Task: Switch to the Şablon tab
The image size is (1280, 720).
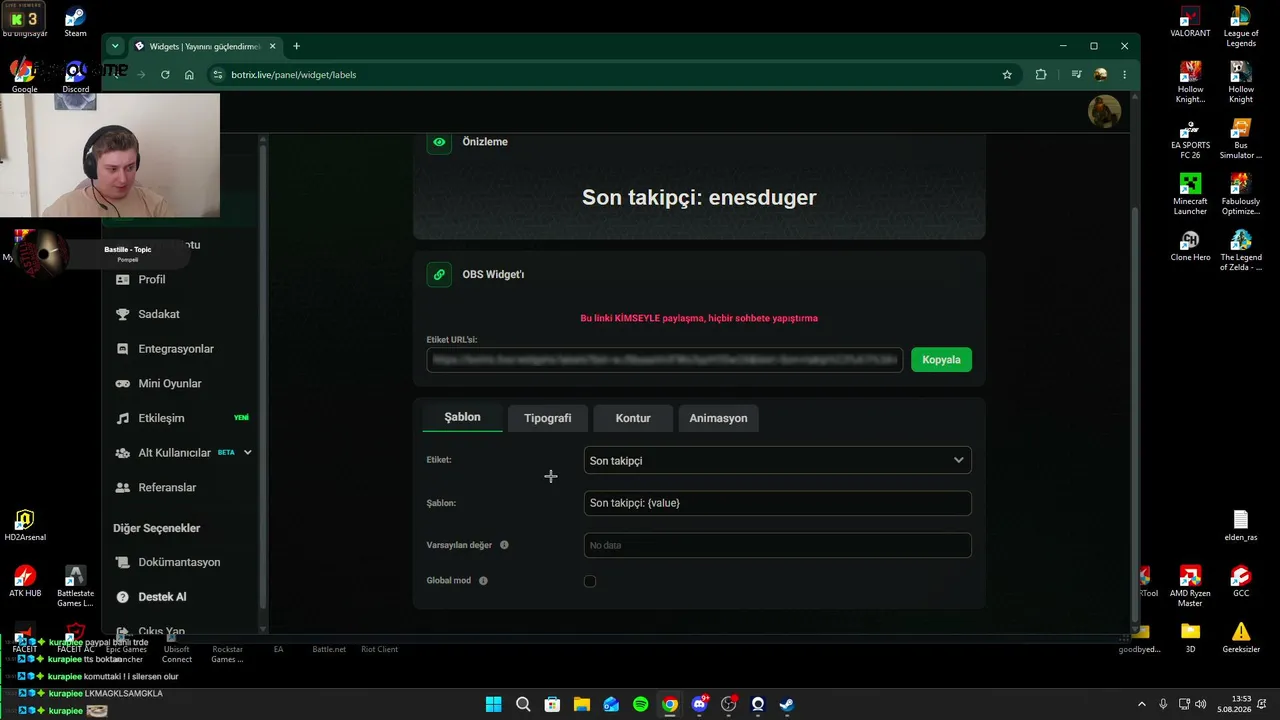Action: [462, 417]
